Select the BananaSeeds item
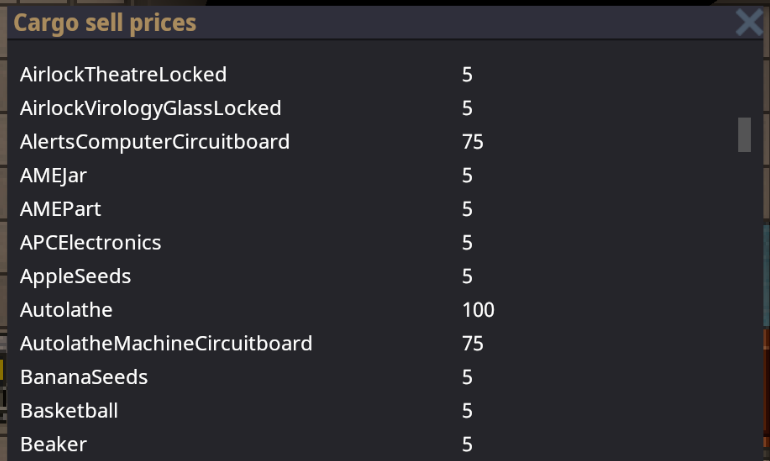Screen dimensions: 770x461 [84, 377]
